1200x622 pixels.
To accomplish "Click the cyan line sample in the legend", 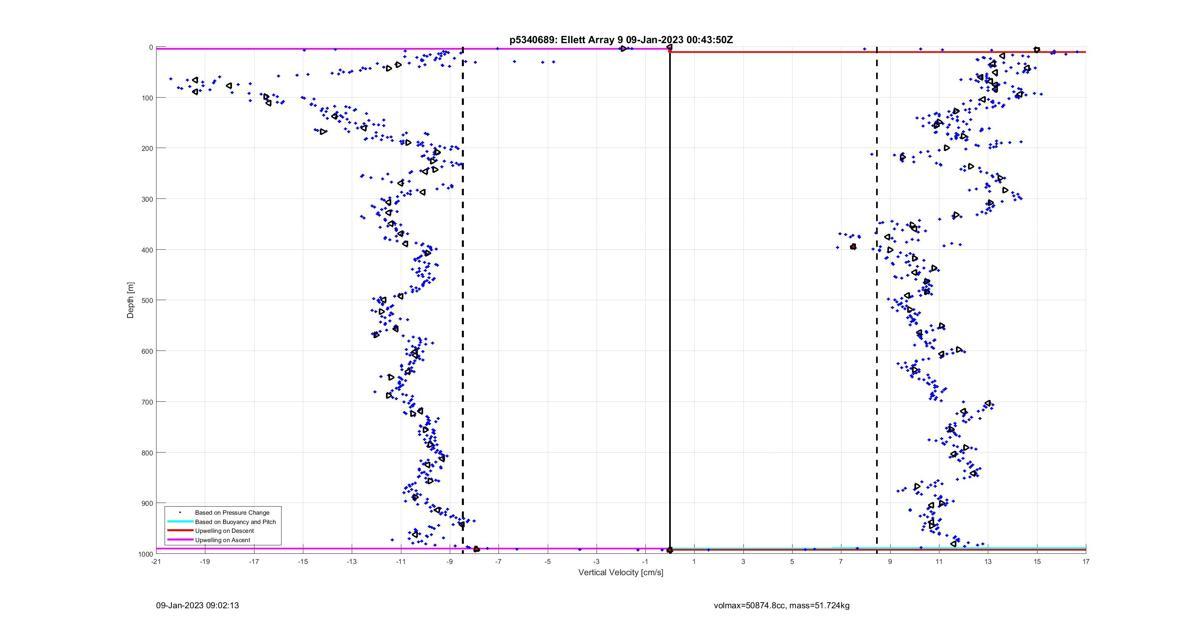I will pyautogui.click(x=179, y=522).
